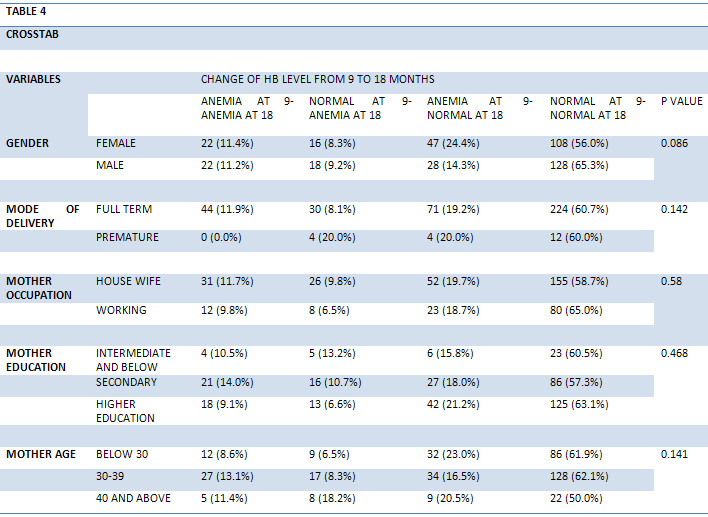The image size is (708, 517).
Task: Click the VARIABLES column header
Action: [33, 79]
